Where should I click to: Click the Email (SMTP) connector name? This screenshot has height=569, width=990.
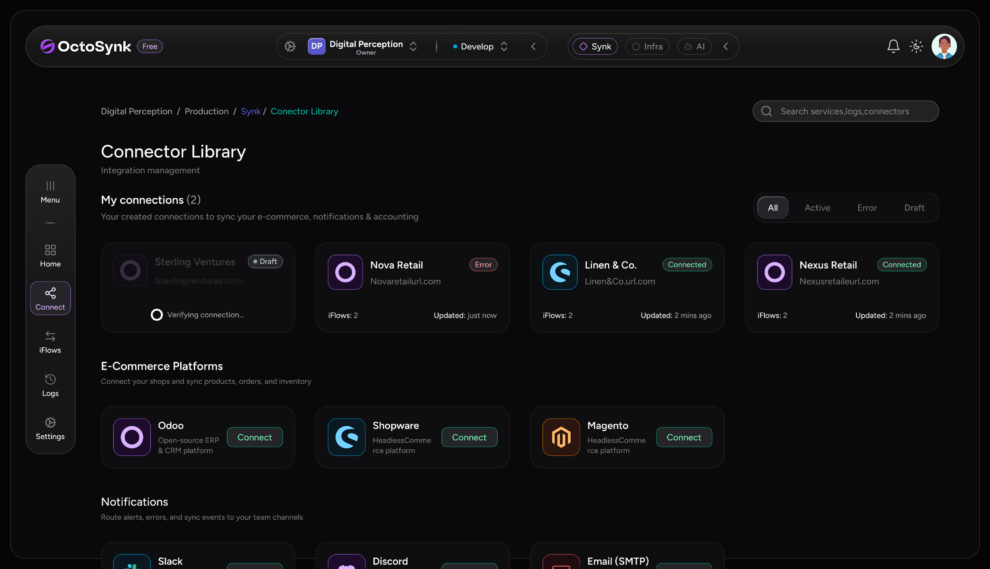tap(618, 561)
